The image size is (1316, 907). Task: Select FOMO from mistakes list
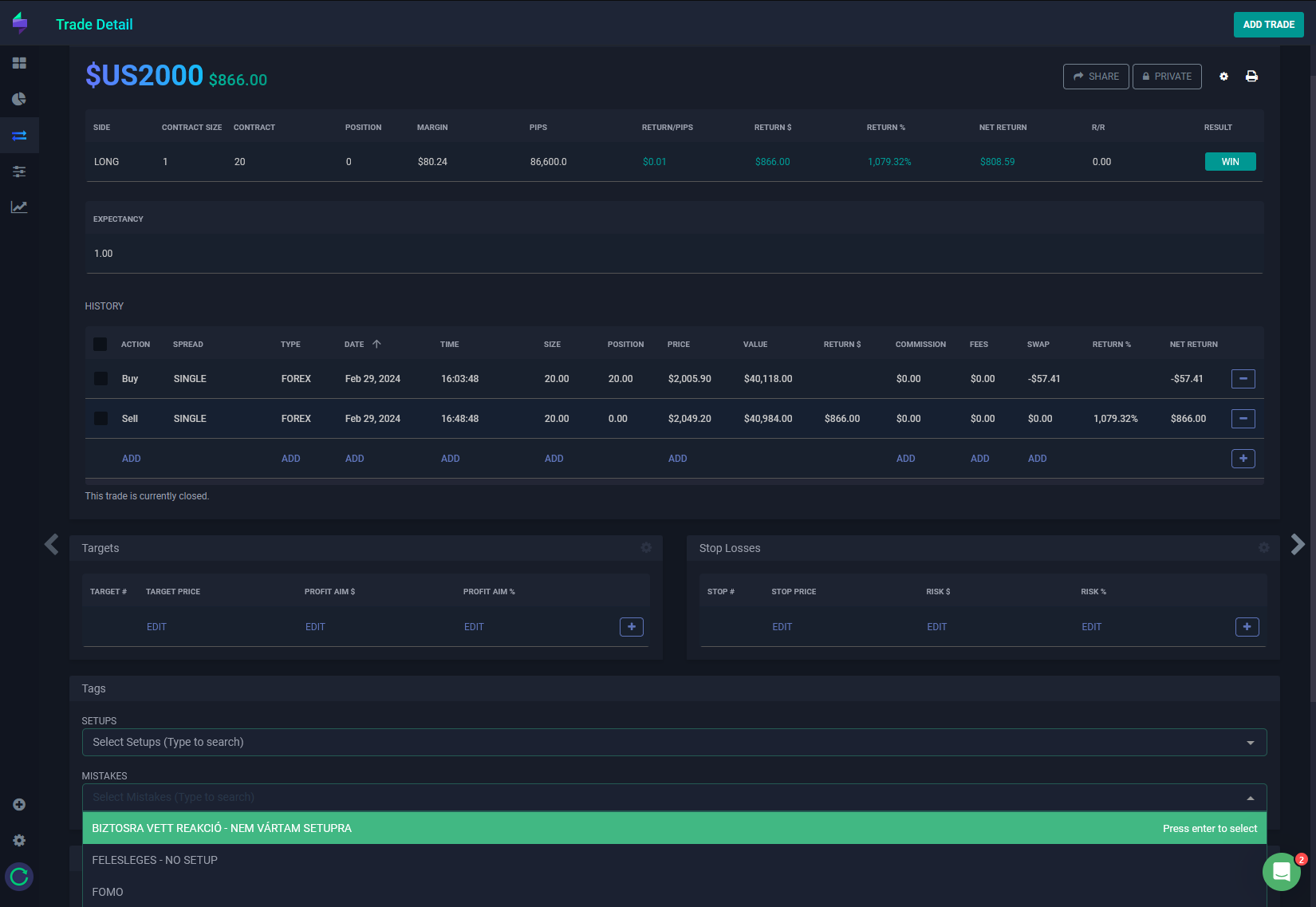pos(108,892)
